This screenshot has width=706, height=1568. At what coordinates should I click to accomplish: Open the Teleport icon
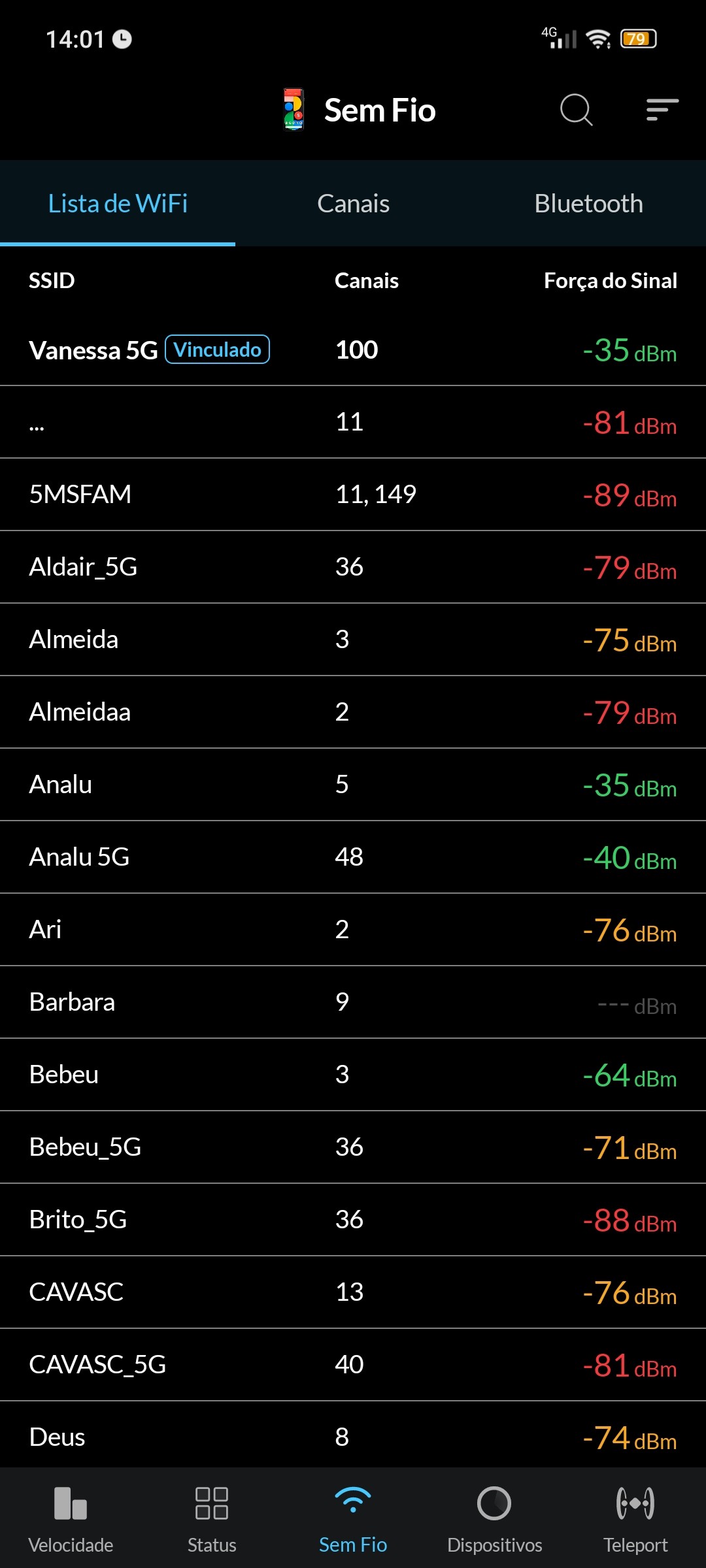(x=635, y=1503)
